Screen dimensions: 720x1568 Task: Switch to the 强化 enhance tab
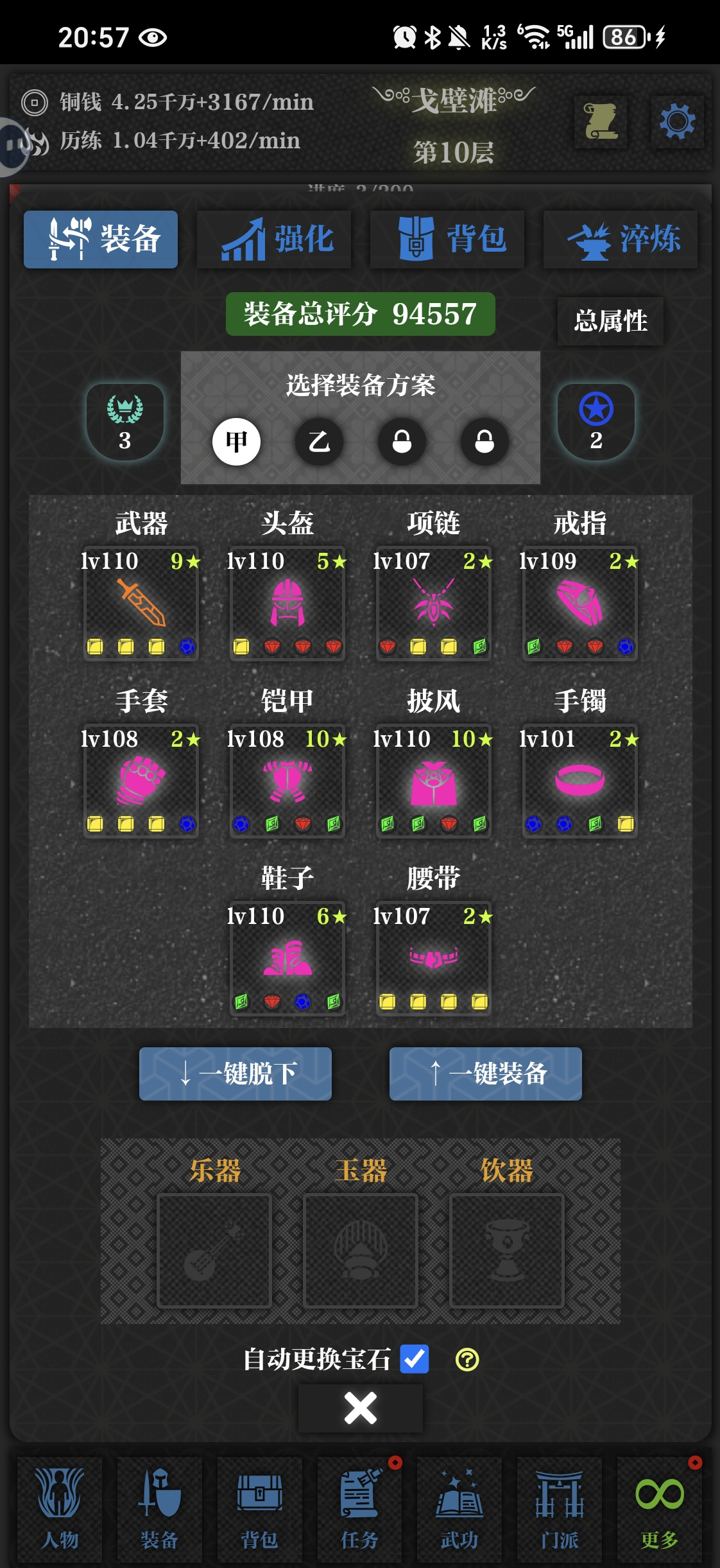[x=274, y=239]
